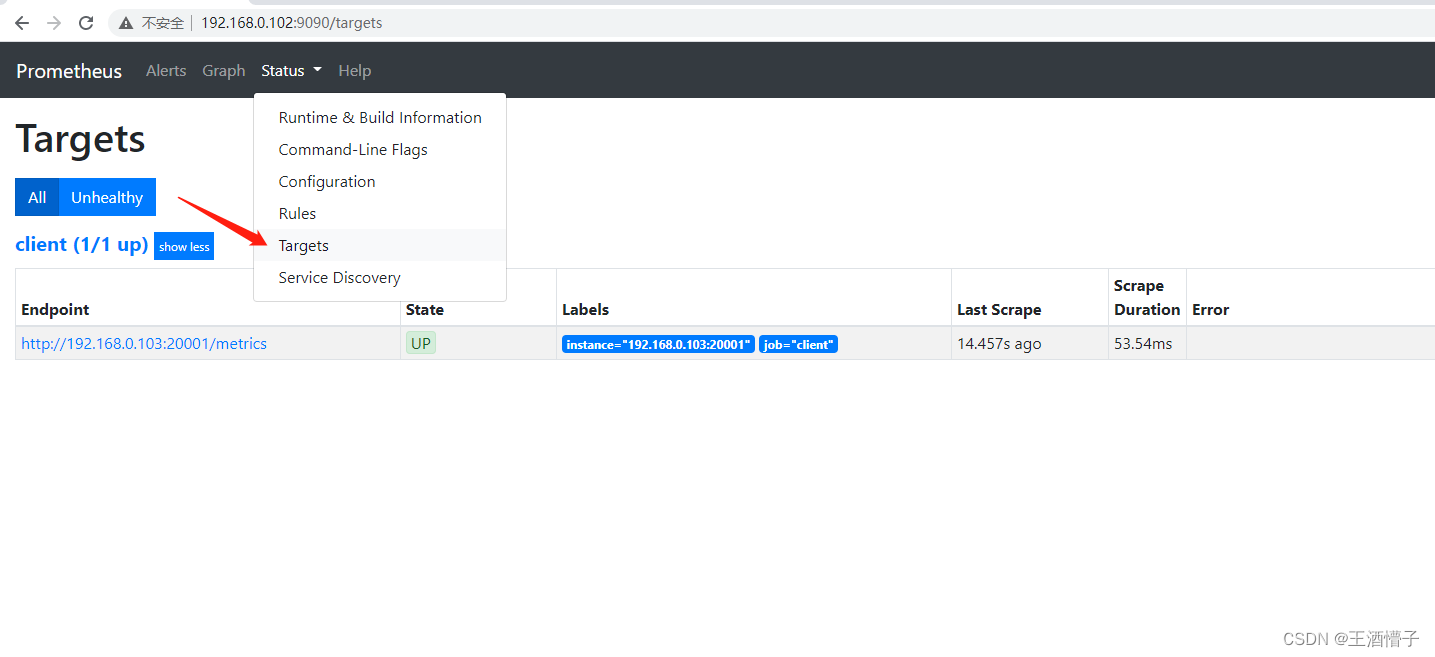Click the 14.457s ago last scrape value
The width and height of the screenshot is (1435, 657).
pos(999,344)
